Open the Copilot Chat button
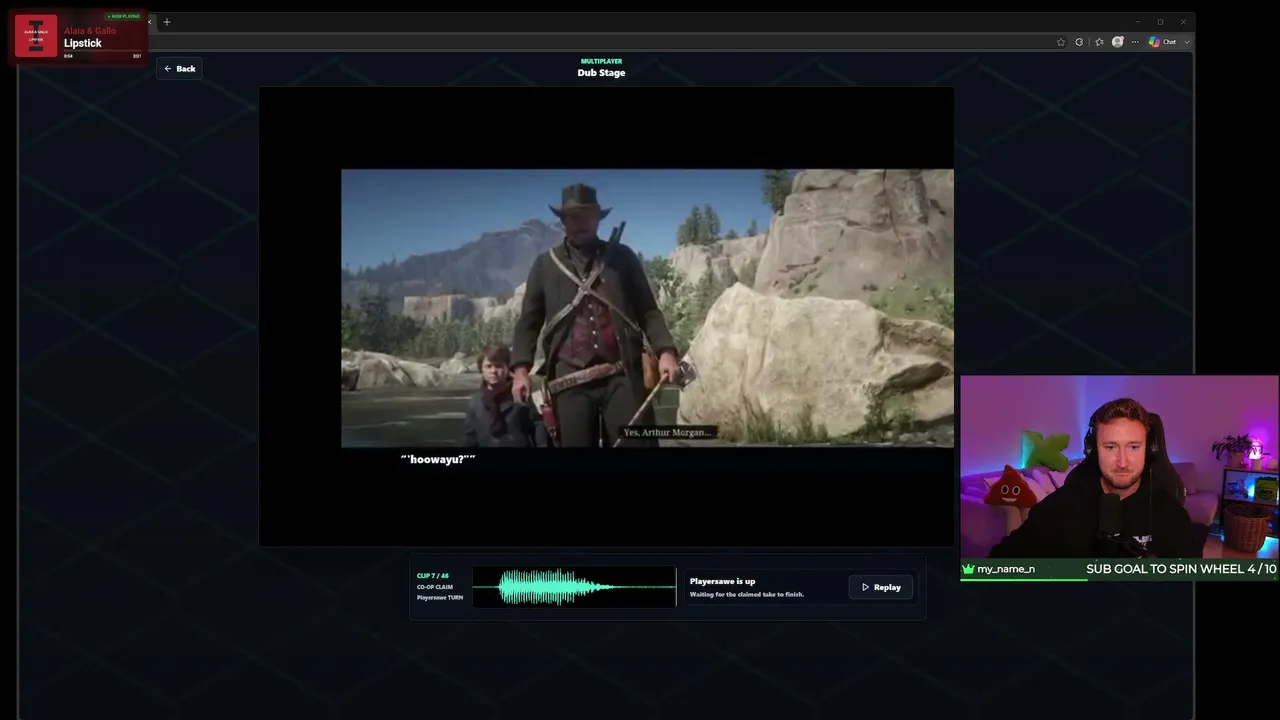This screenshot has height=720, width=1280. click(x=1162, y=42)
